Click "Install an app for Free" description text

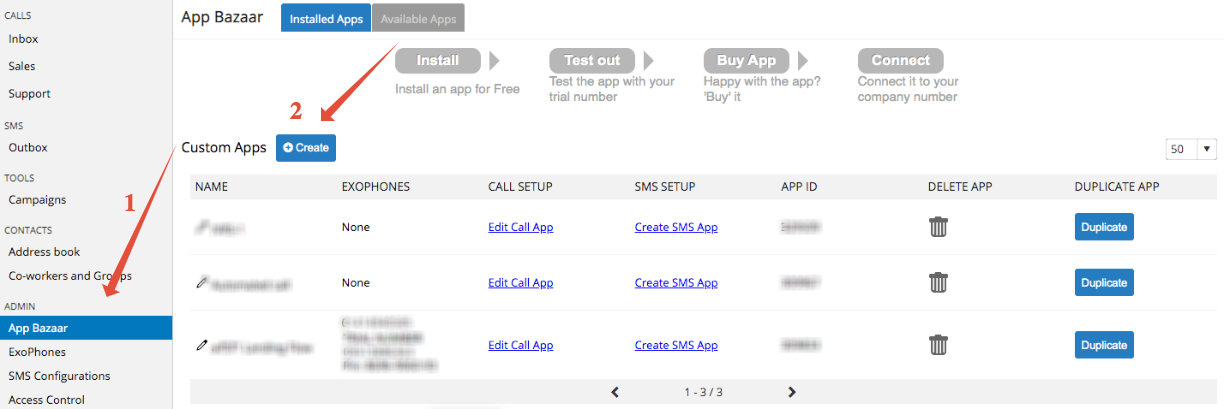[457, 89]
